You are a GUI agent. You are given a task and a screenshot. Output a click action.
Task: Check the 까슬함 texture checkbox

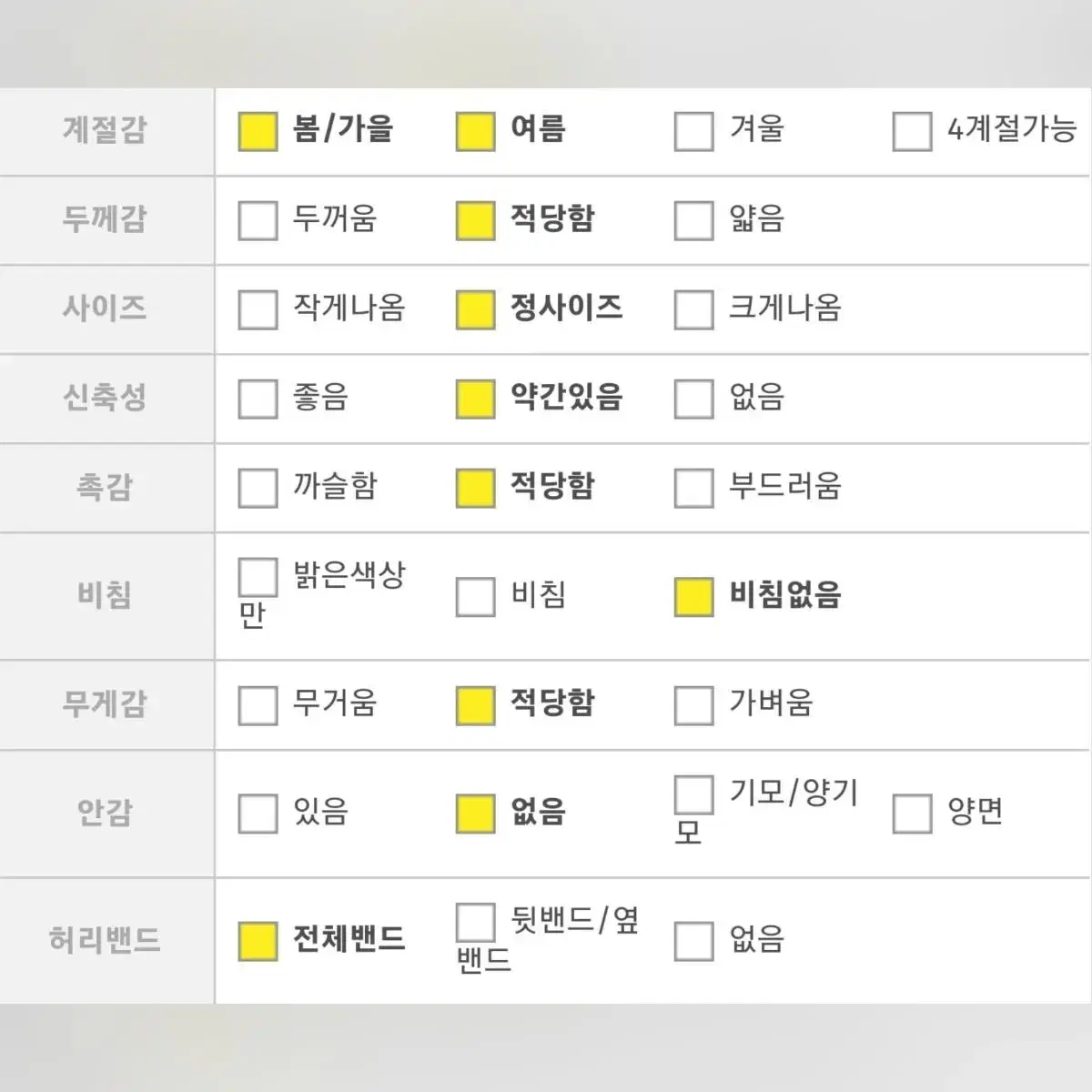coord(258,488)
